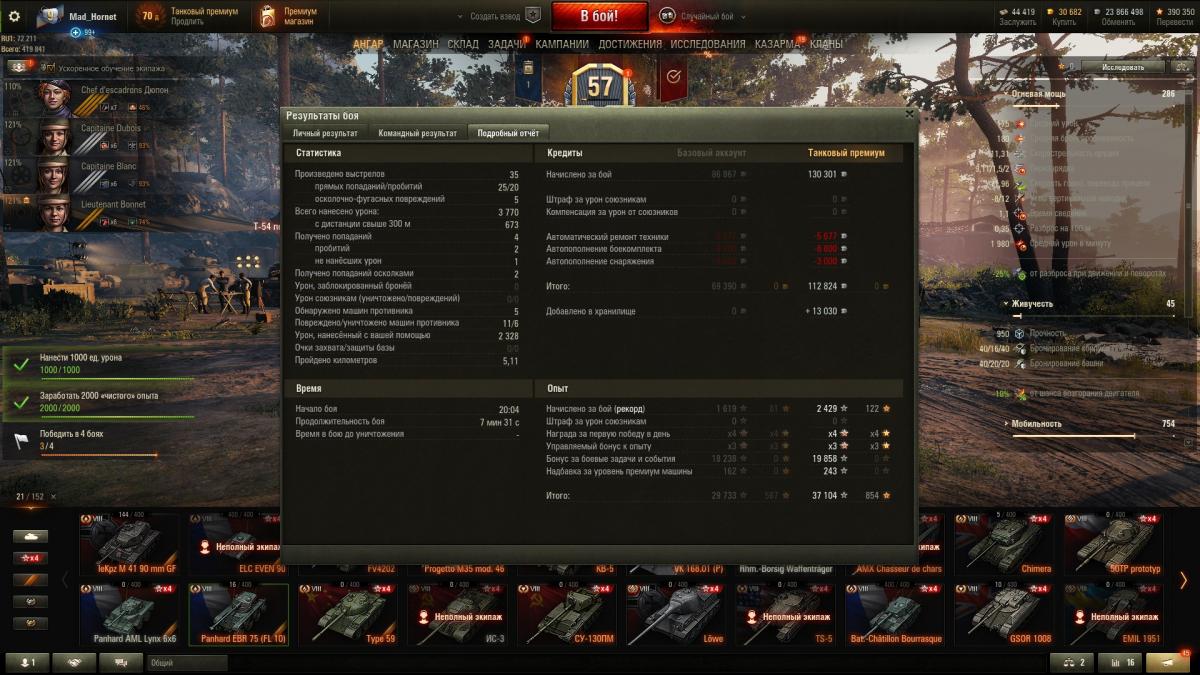The height and width of the screenshot is (675, 1200).
Task: Click the vehicle compare icon near Исследовать
Action: 1180,67
